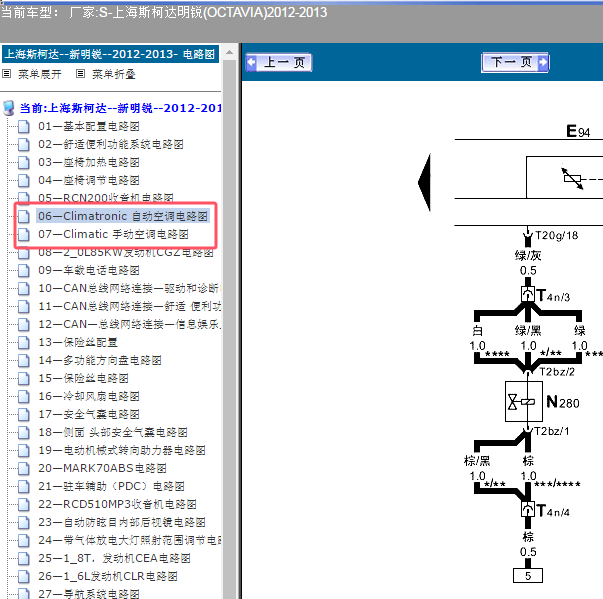Click panel title 上海斯柯达--新明锐--2012-2013- 电路图
The height and width of the screenshot is (599, 603).
[x=110, y=54]
